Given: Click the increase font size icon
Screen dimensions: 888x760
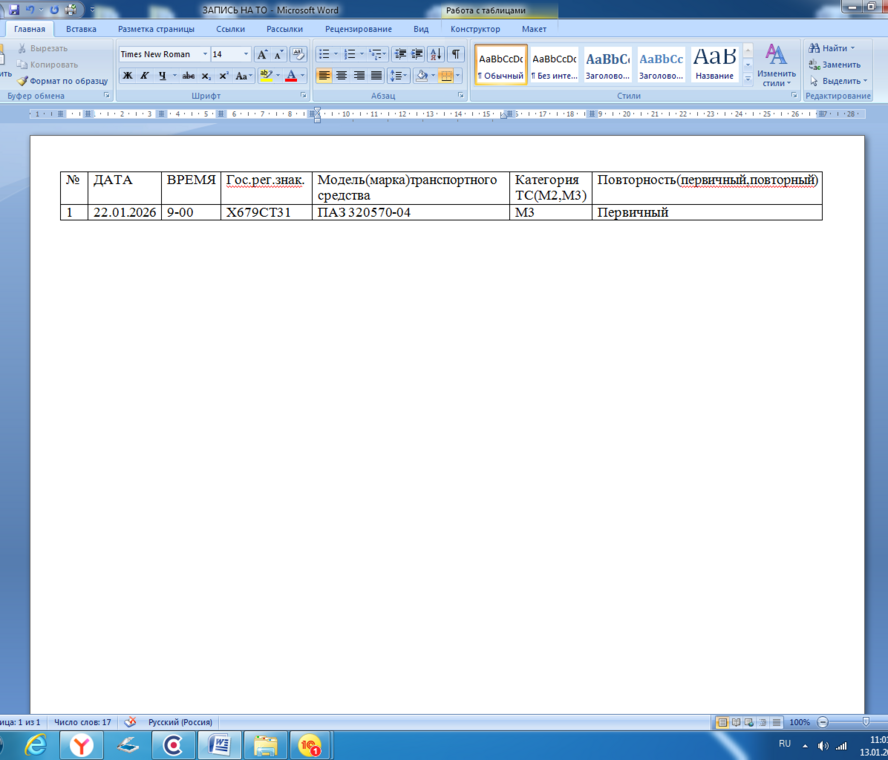Looking at the screenshot, I should click(x=262, y=54).
